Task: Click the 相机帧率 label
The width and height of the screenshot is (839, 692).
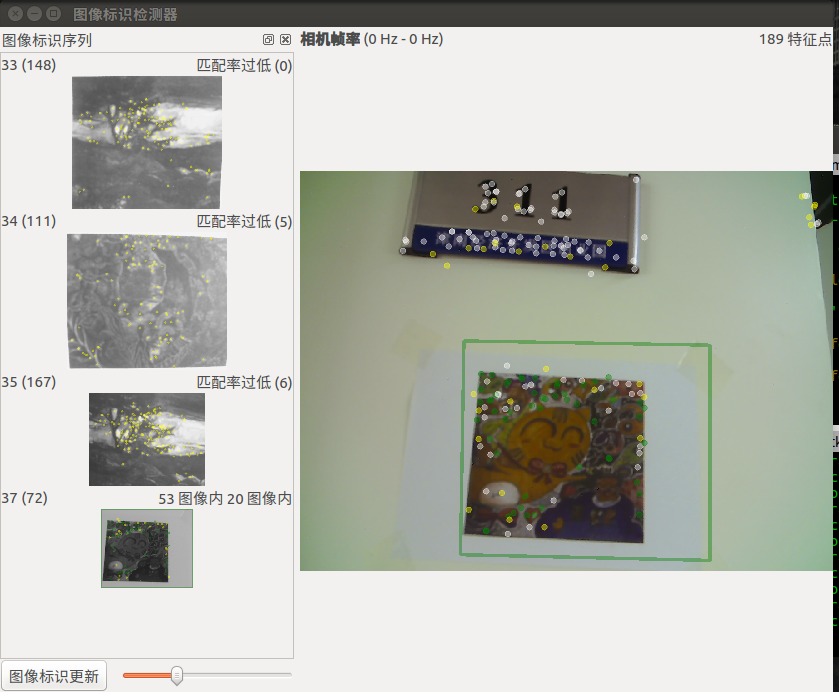Action: click(x=330, y=39)
